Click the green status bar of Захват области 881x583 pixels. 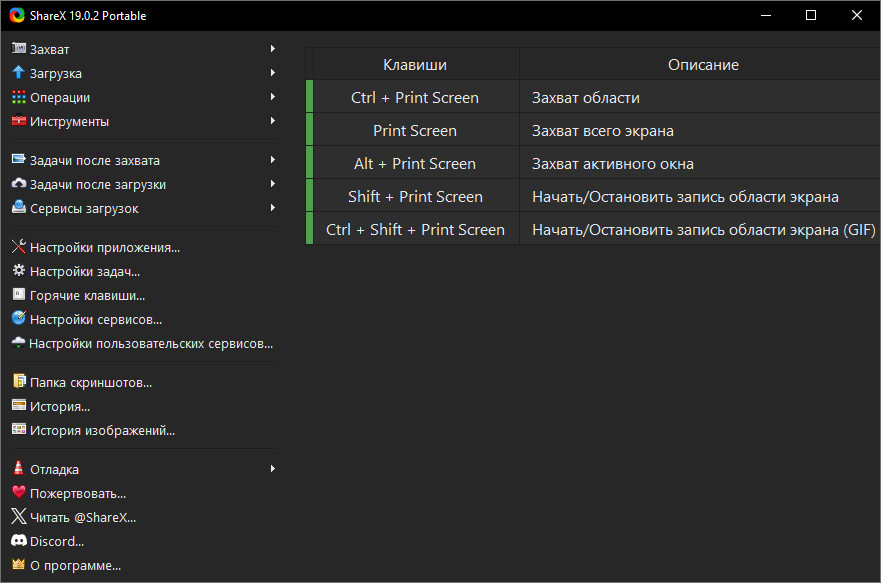[309, 98]
